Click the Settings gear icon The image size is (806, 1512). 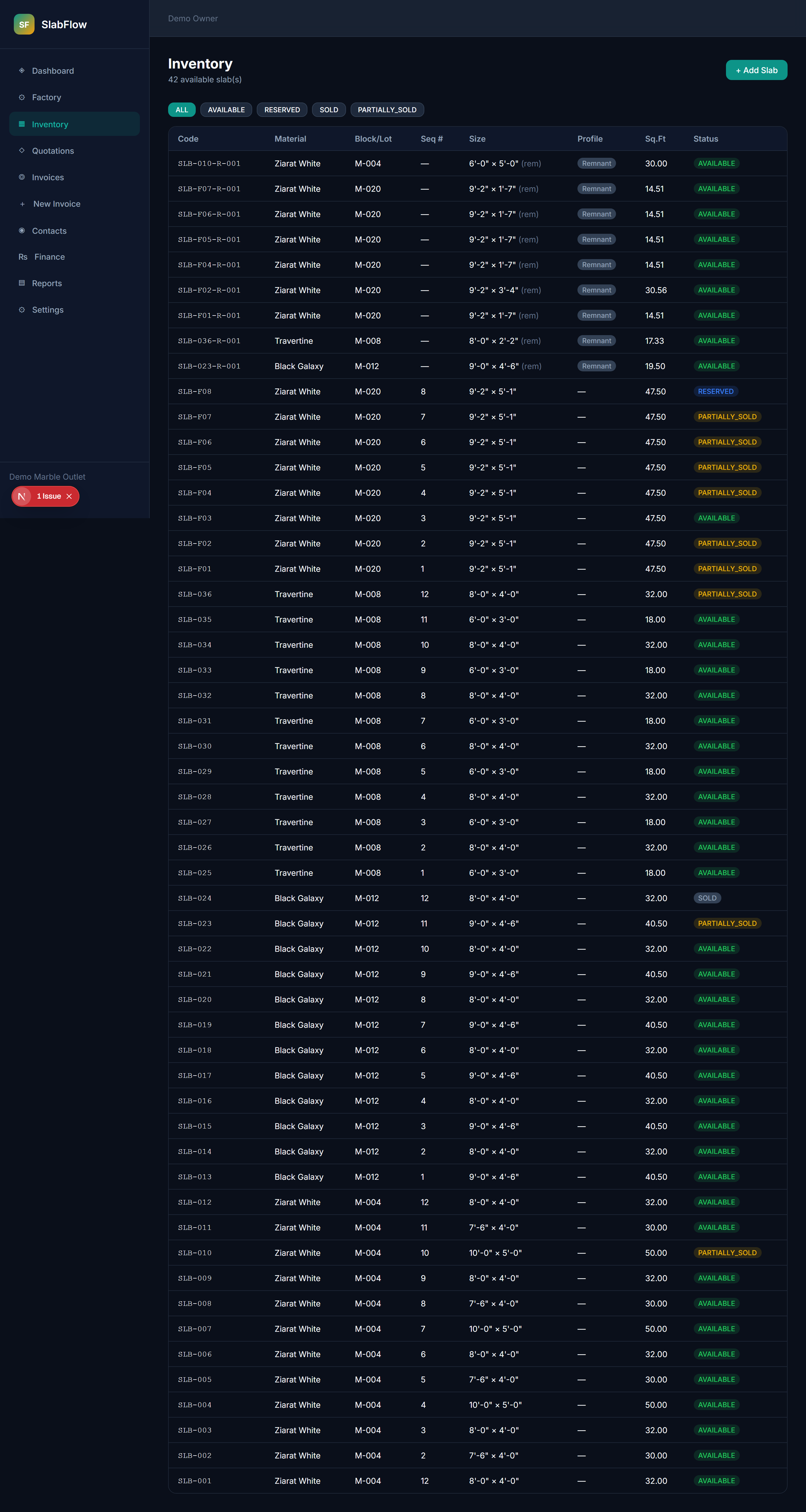22,309
